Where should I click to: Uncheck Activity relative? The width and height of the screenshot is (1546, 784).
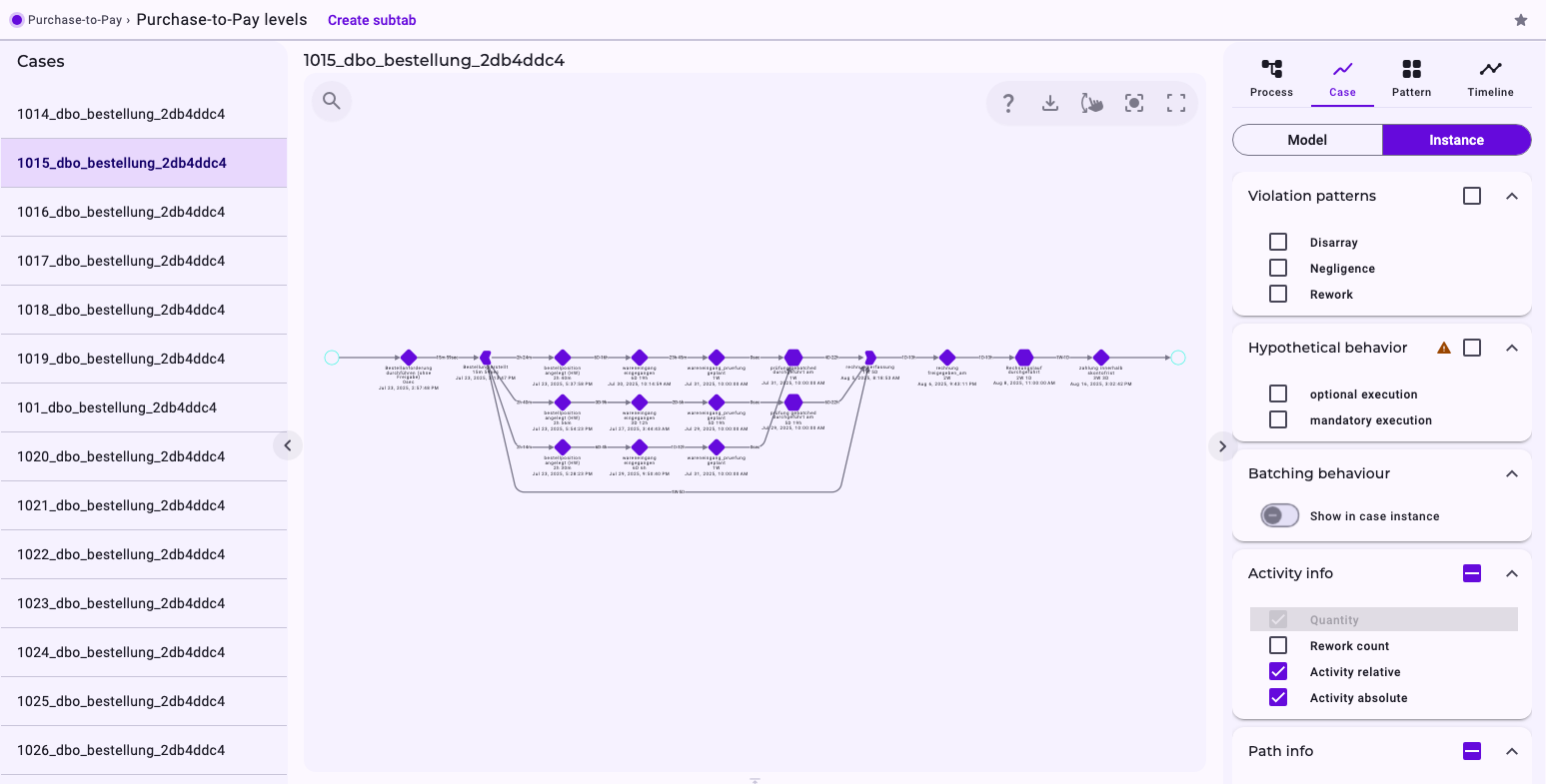click(x=1278, y=671)
